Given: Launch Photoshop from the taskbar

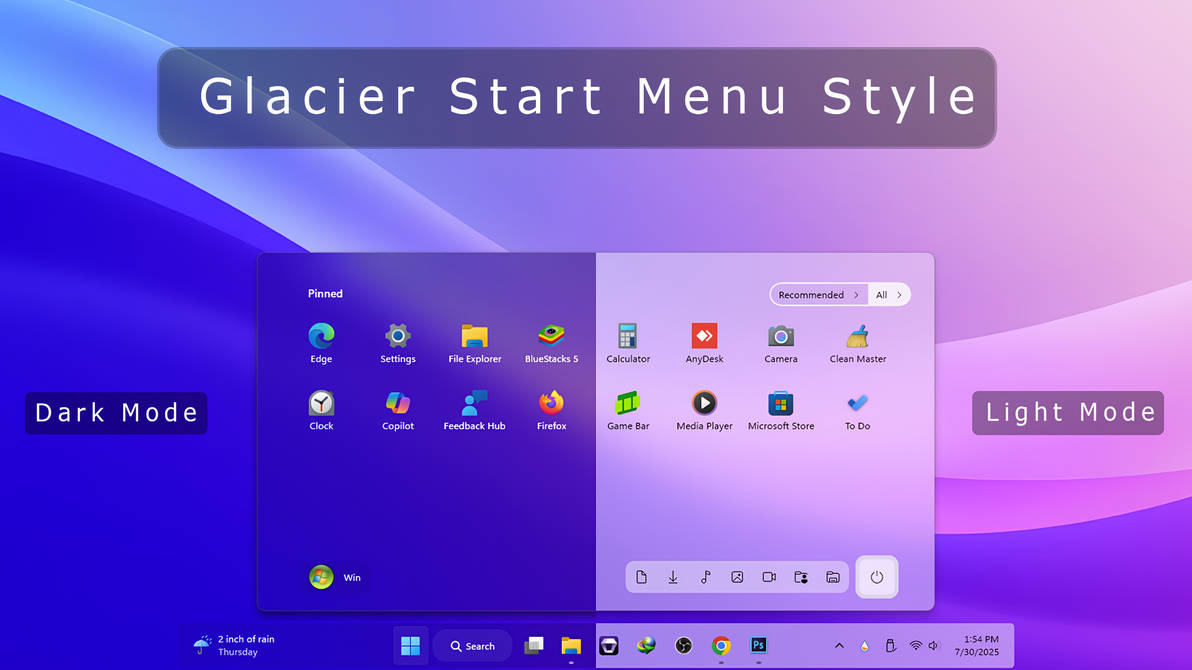Looking at the screenshot, I should point(758,646).
